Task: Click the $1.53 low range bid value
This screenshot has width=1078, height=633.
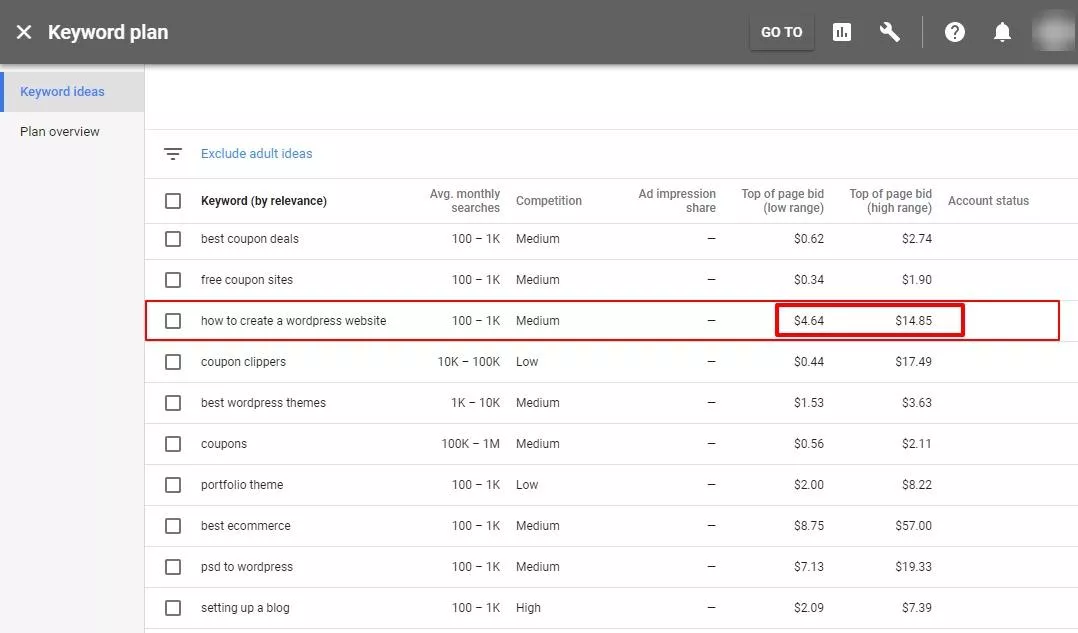Action: [x=808, y=403]
